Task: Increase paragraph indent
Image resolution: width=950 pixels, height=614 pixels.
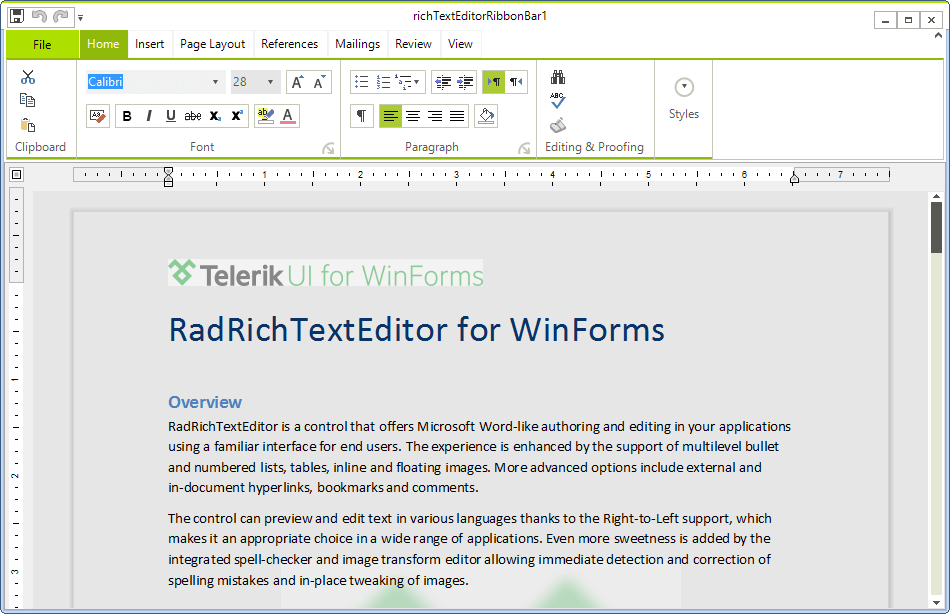Action: pyautogui.click(x=465, y=82)
